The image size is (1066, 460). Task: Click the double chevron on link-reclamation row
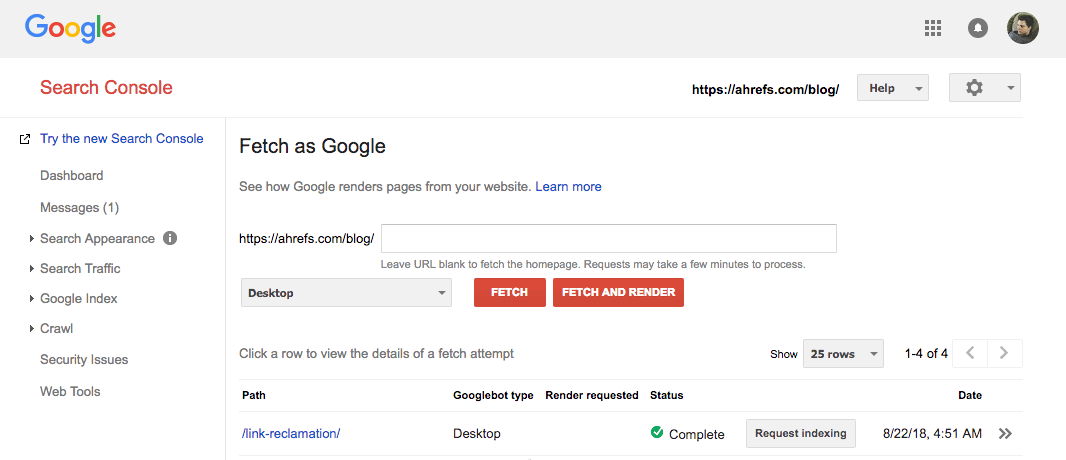(1005, 434)
